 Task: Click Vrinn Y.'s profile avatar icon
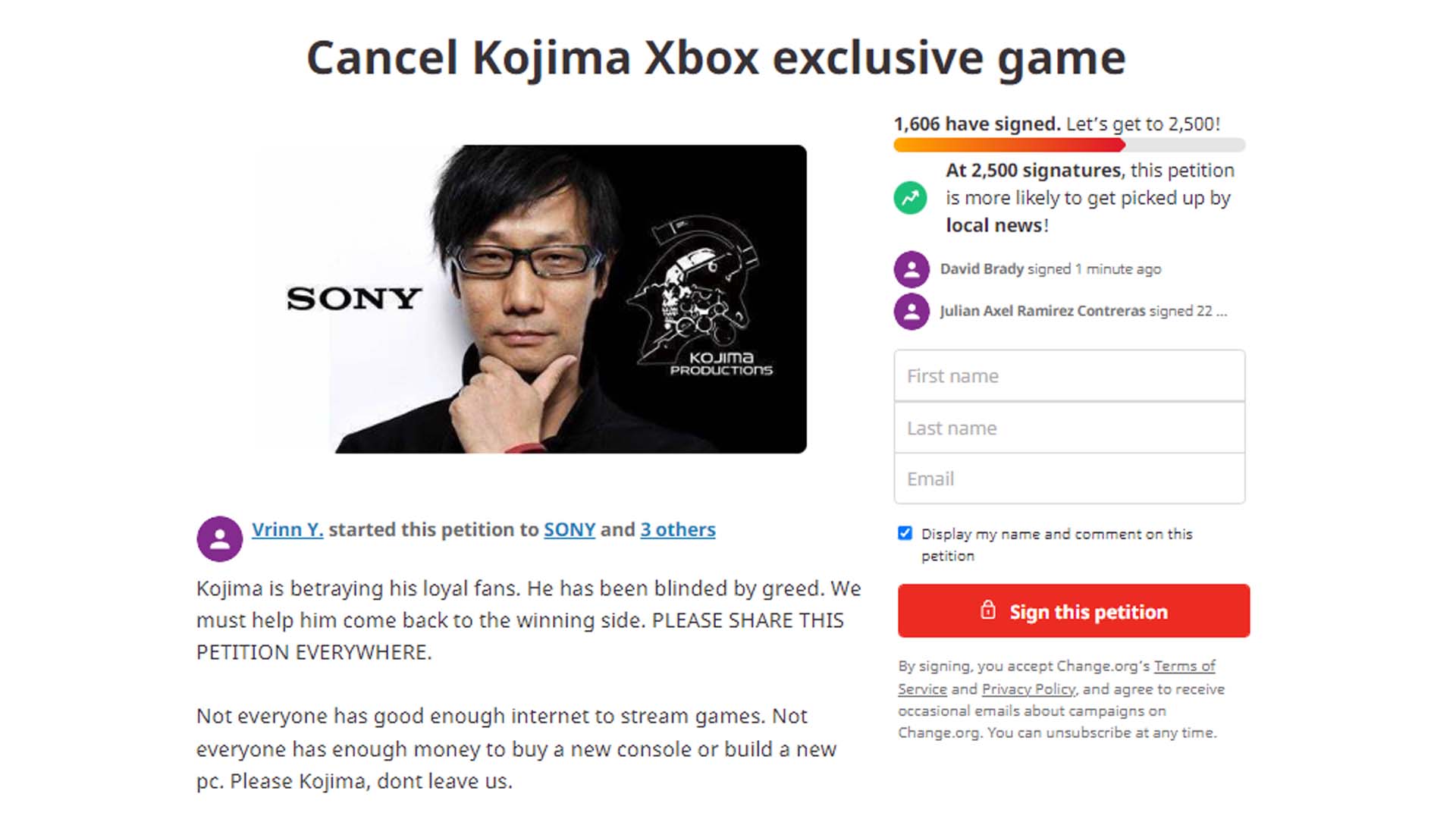click(219, 538)
